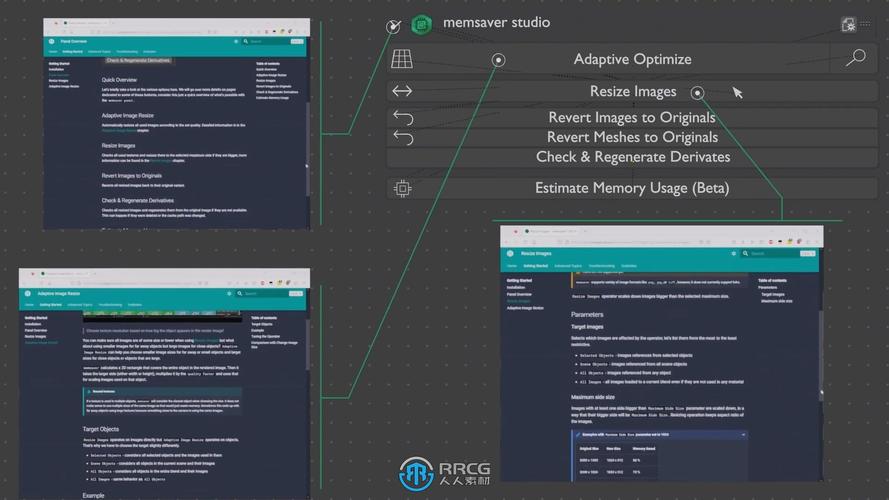This screenshot has width=889, height=500.
Task: Jump to Estimate Memory Usage in Panel Overview contents
Action: pyautogui.click(x=273, y=98)
